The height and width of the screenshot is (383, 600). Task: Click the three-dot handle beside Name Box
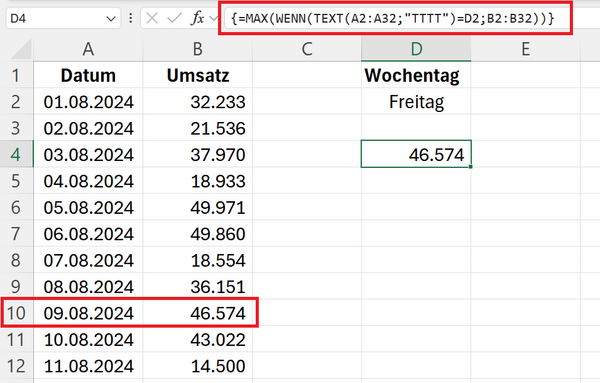131,18
